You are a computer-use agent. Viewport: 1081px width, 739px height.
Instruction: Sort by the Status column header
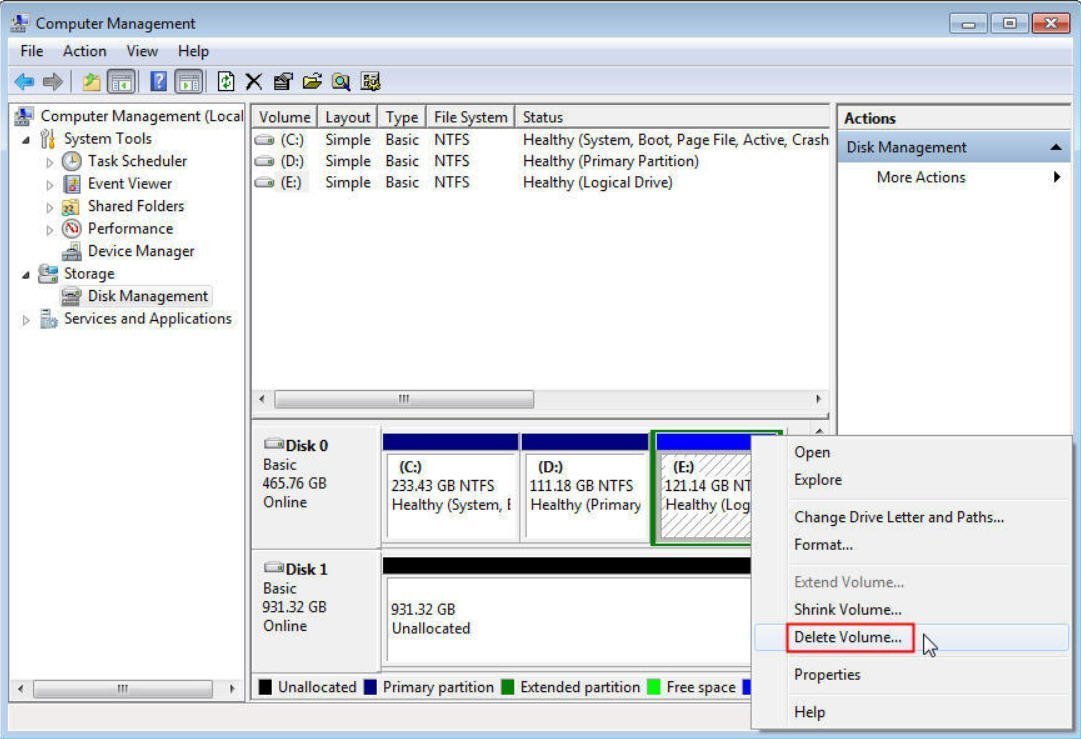[672, 117]
